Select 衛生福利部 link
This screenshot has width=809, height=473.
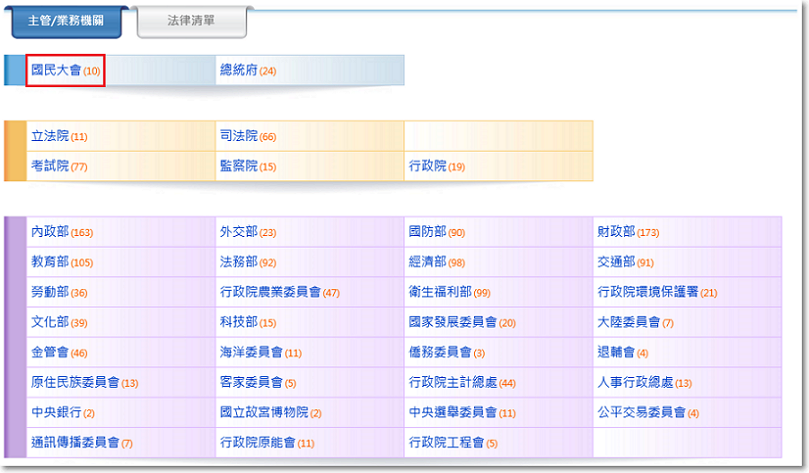pyautogui.click(x=440, y=292)
